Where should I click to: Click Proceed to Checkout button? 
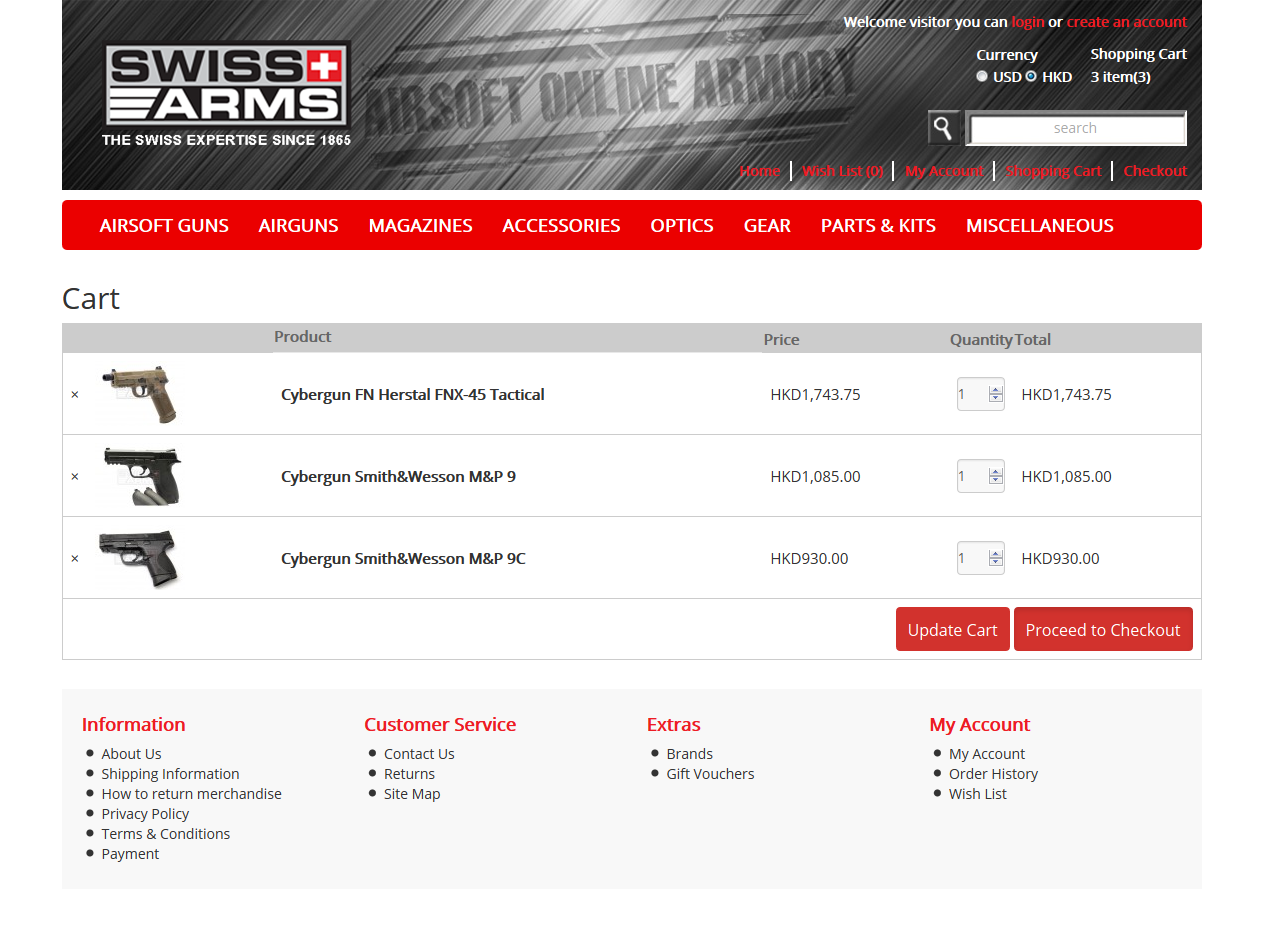pyautogui.click(x=1103, y=629)
